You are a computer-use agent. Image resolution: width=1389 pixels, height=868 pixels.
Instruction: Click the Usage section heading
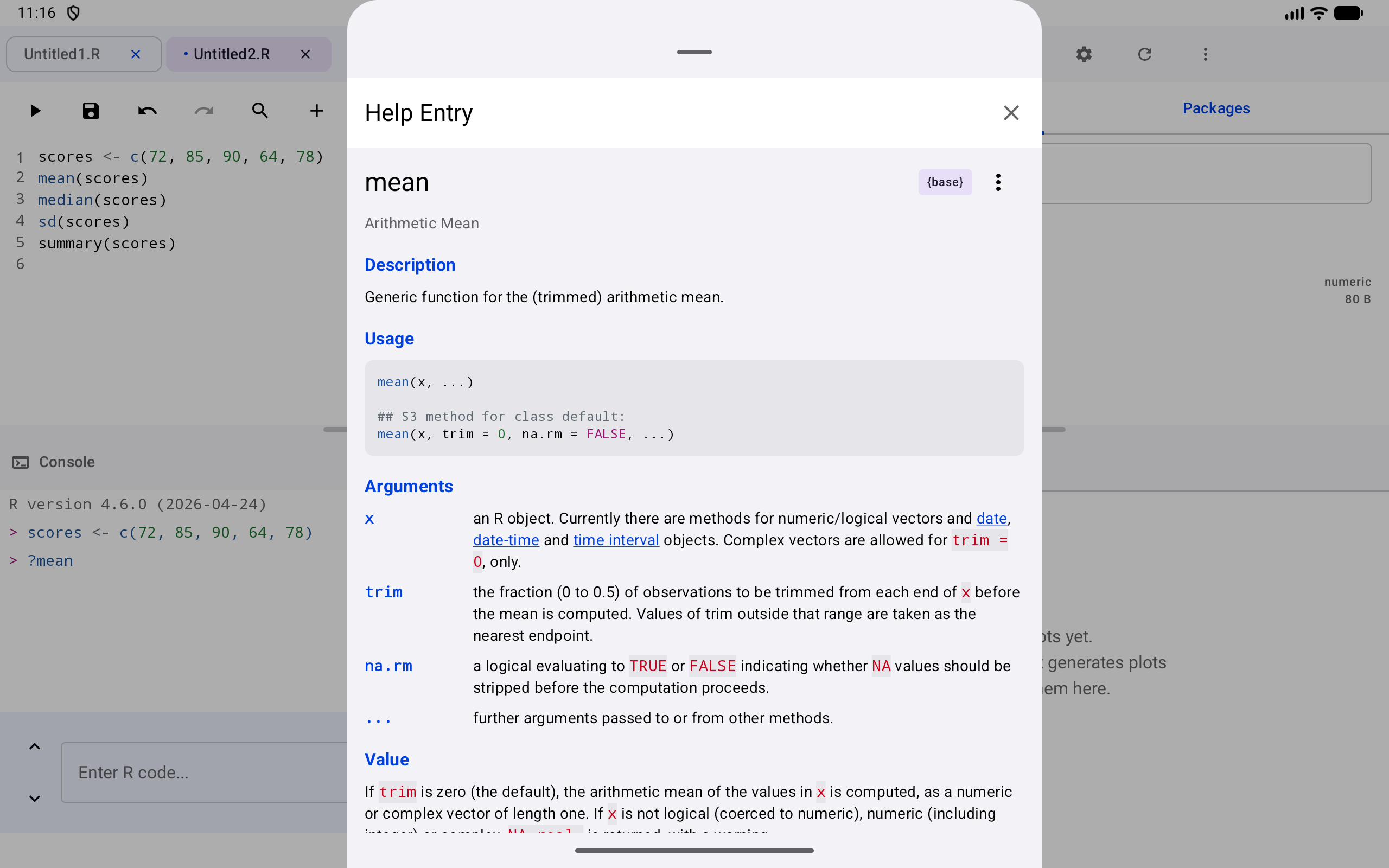[x=389, y=339]
